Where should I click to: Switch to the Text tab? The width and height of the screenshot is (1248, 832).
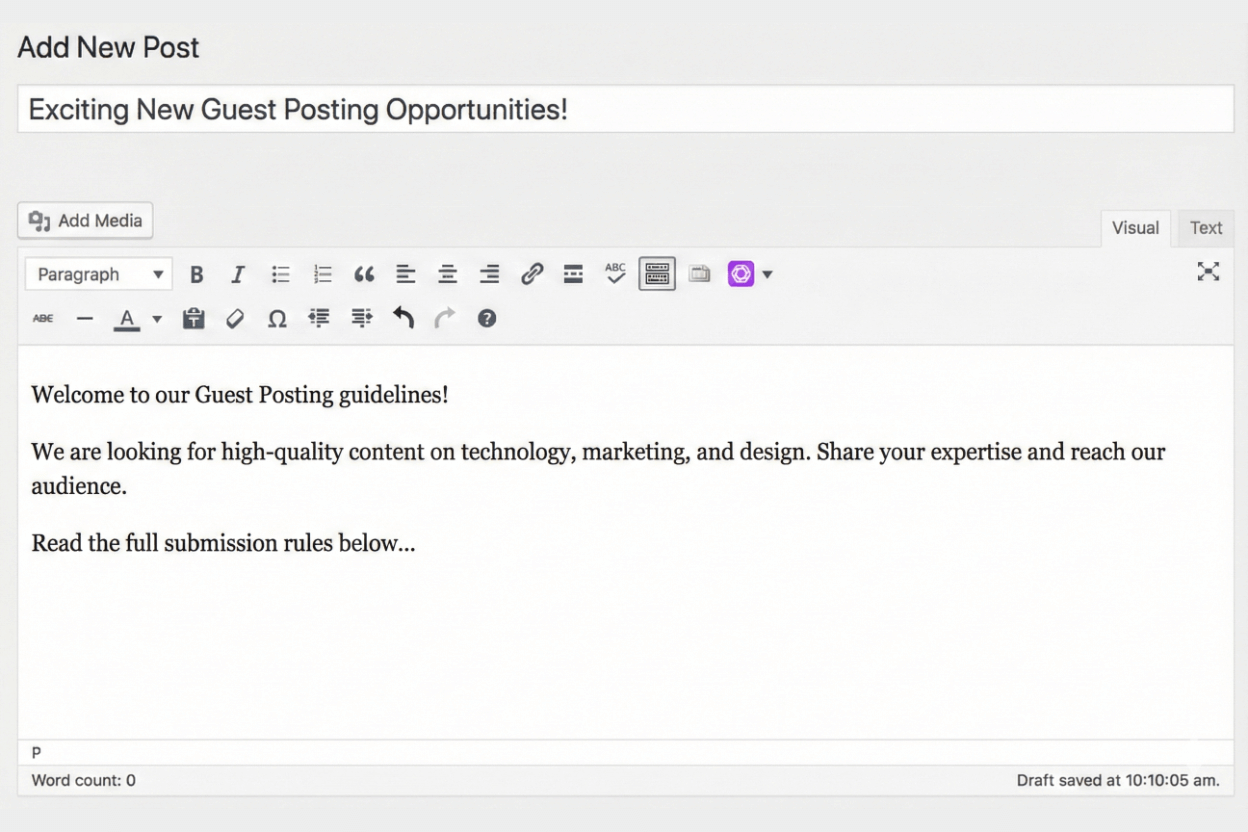[x=1204, y=227]
